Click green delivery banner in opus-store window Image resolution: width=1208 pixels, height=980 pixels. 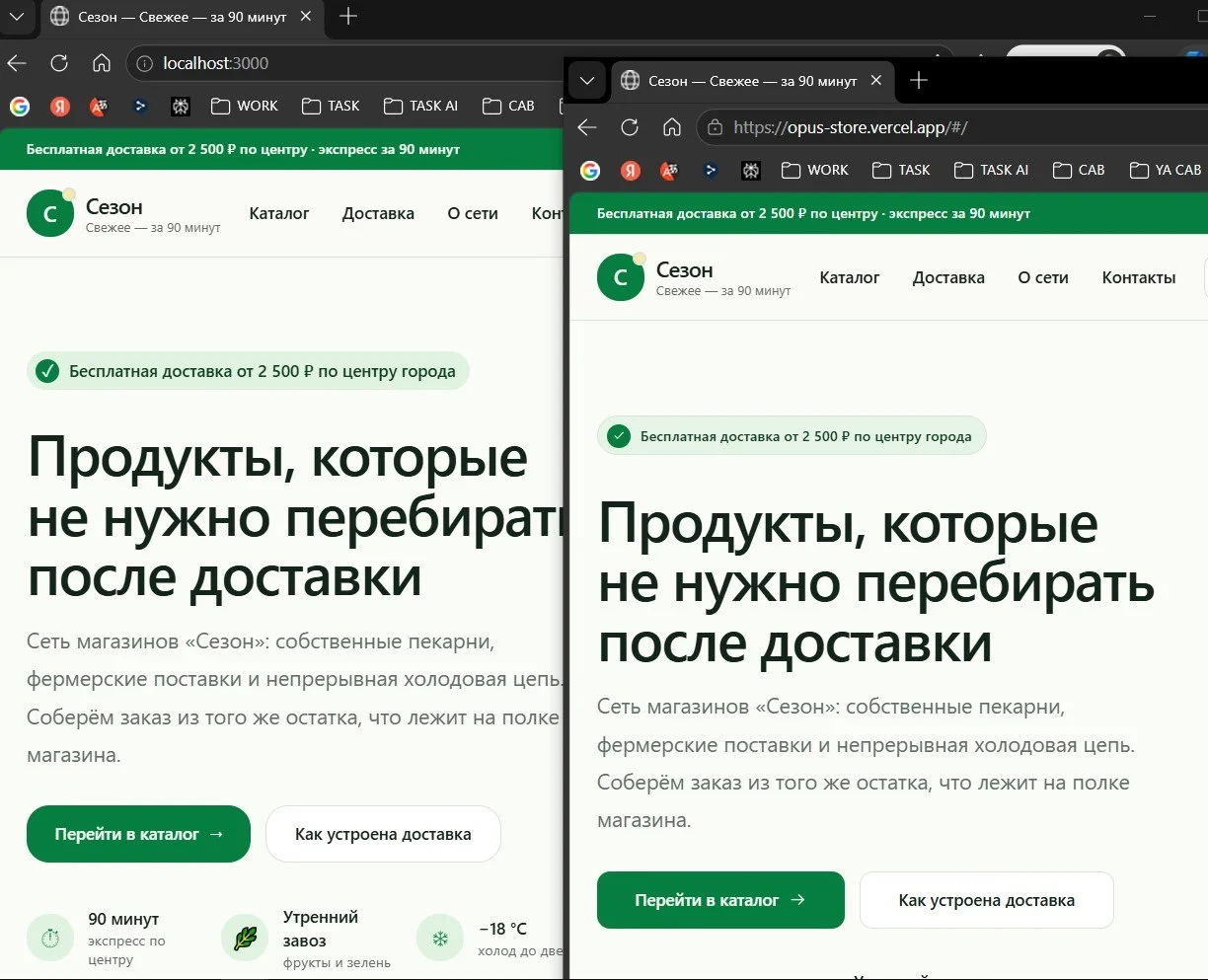point(888,213)
